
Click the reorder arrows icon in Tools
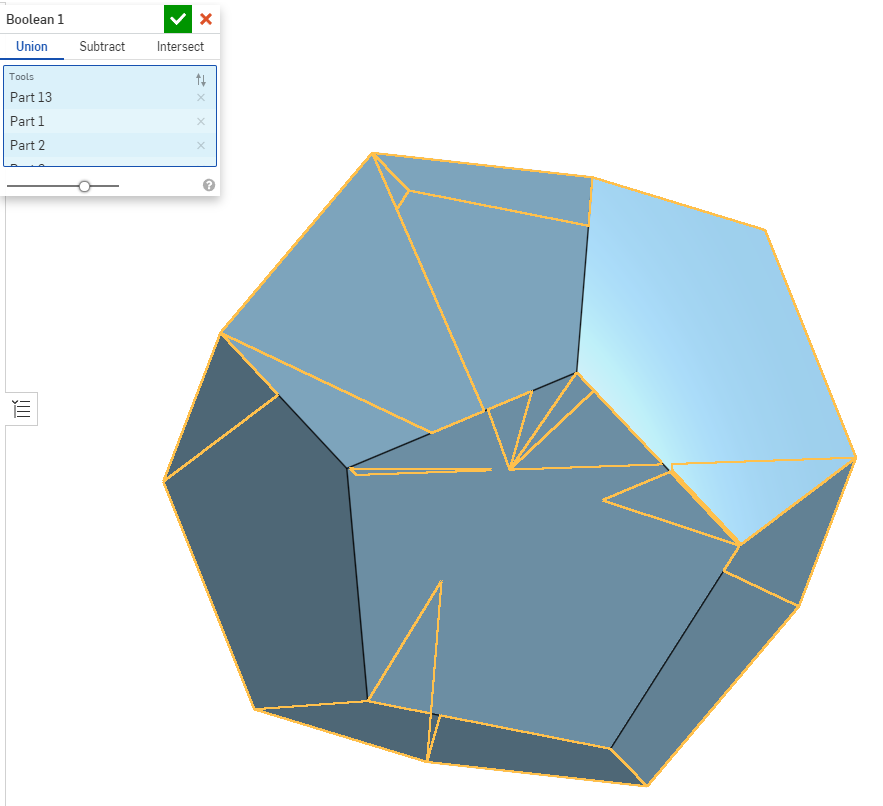point(201,79)
